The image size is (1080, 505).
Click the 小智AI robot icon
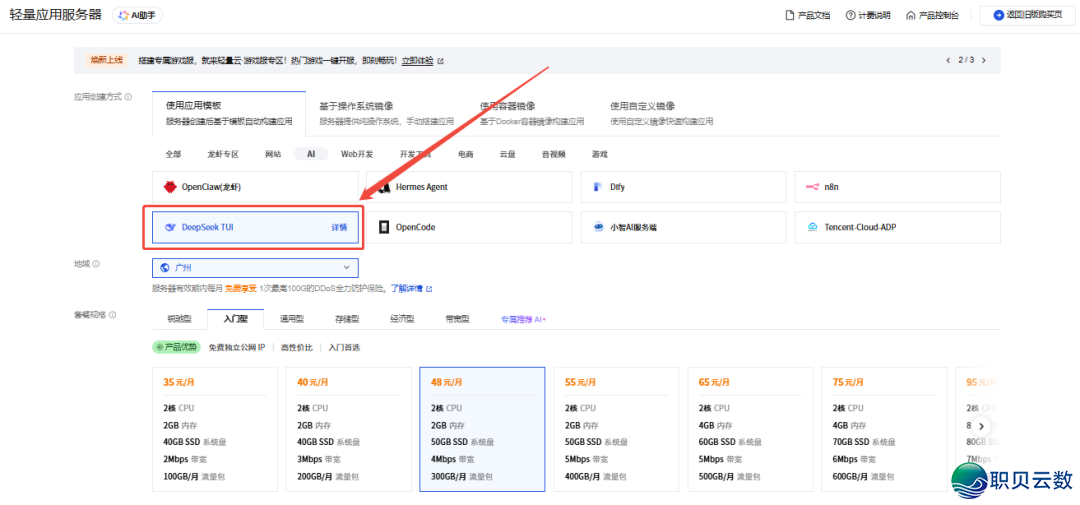click(x=598, y=227)
